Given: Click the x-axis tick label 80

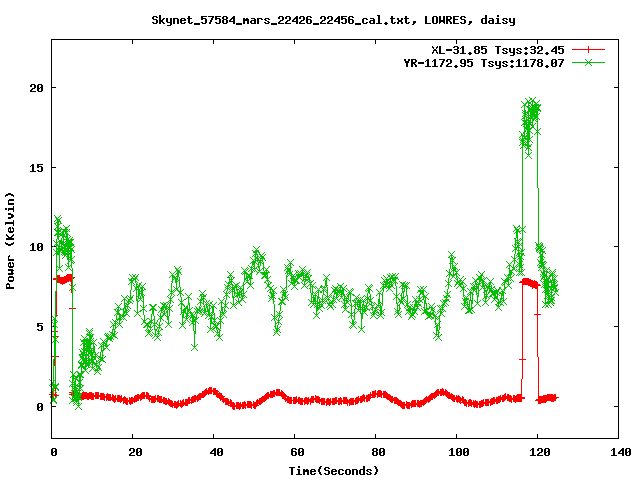Looking at the screenshot, I should click(x=378, y=452).
